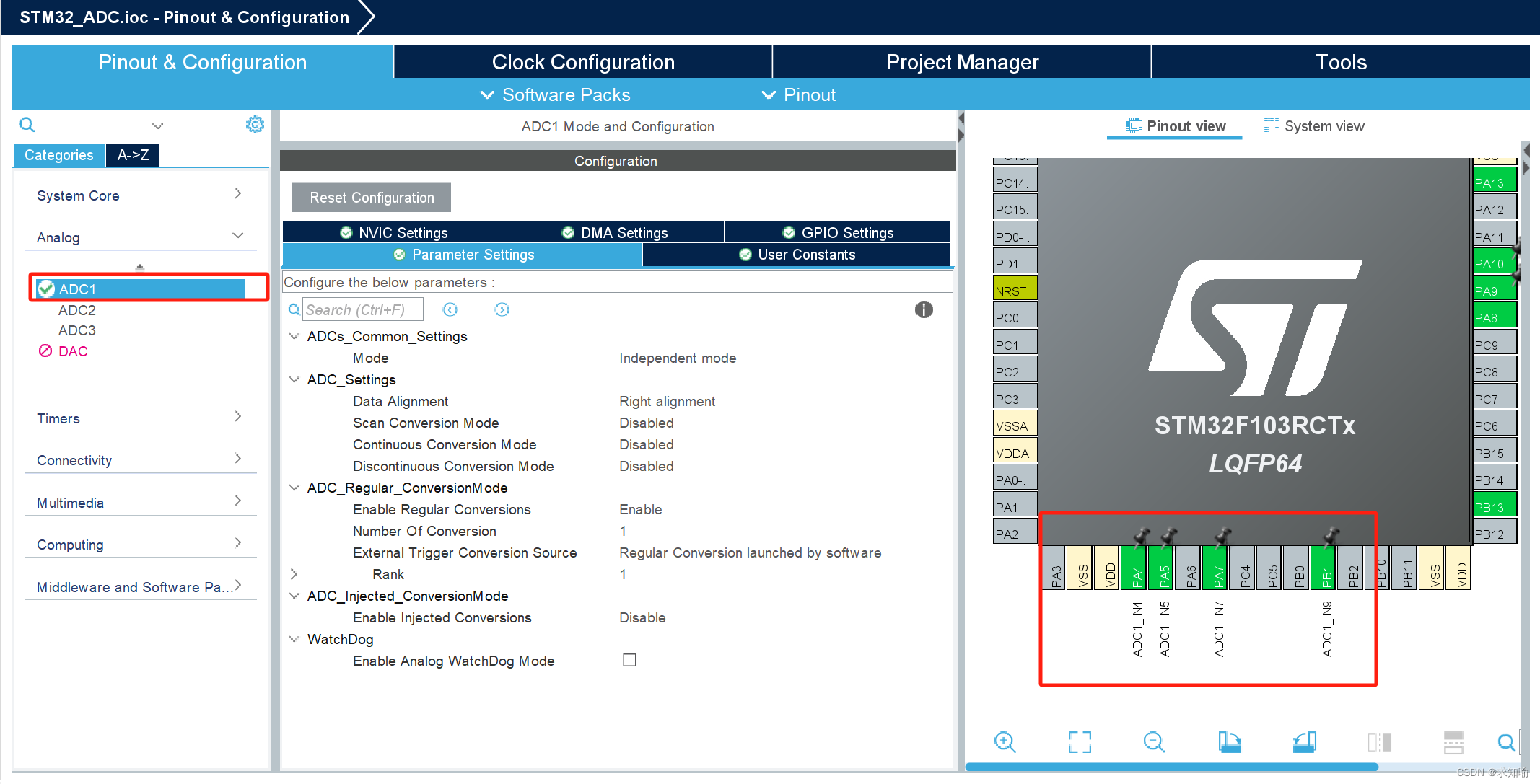Viewport: 1540px width, 784px height.
Task: Rotate chip view counter-clockwise
Action: [x=1304, y=741]
